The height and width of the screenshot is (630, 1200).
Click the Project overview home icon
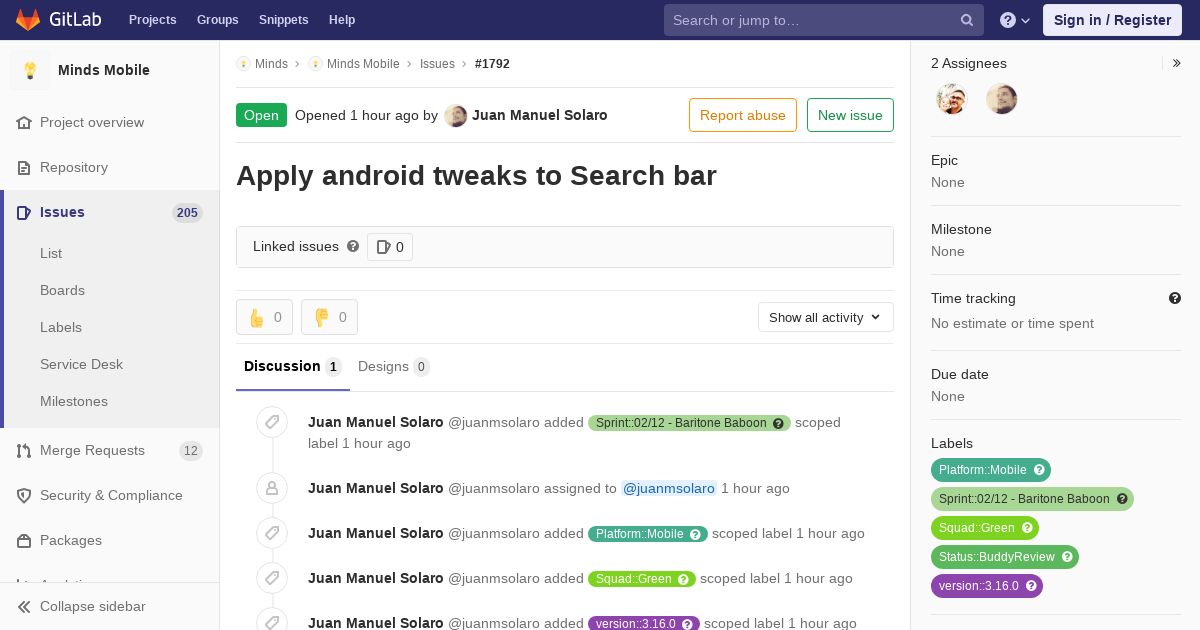pyautogui.click(x=24, y=122)
